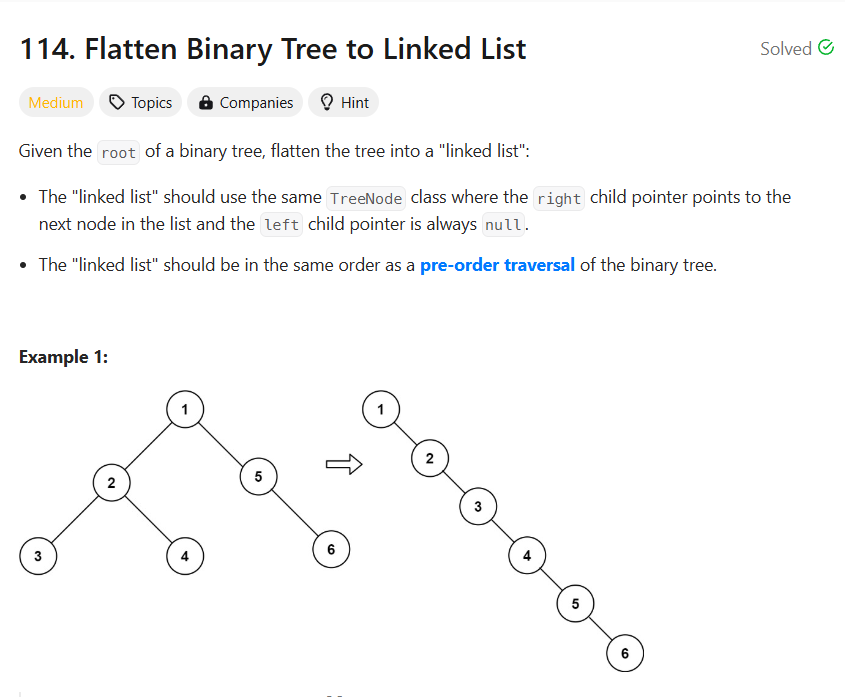Screen dimensions: 845x697
Task: Click node 5 in the original binary tree
Action: point(259,477)
